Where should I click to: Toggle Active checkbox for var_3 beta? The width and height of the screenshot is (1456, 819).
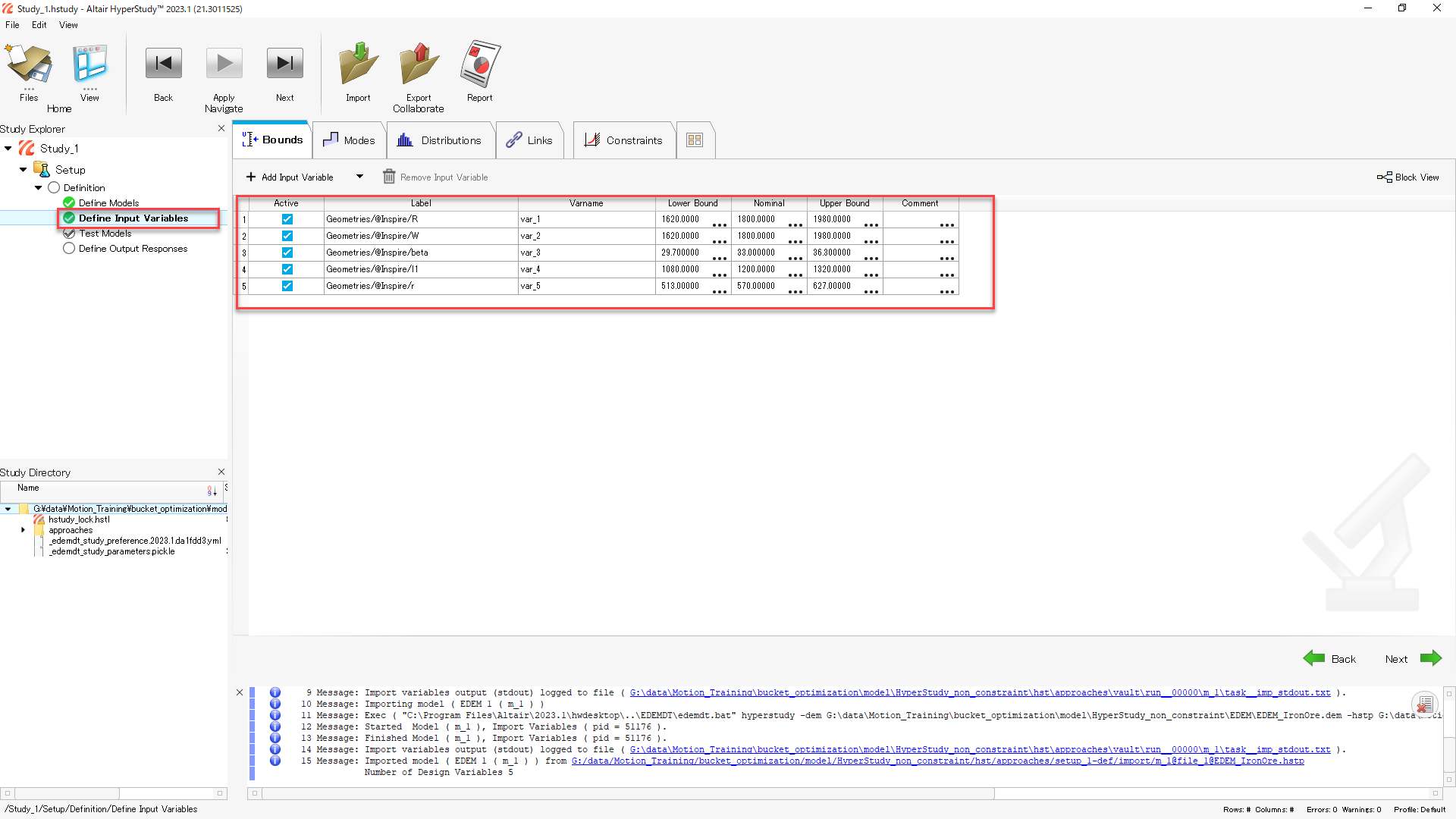(x=287, y=253)
